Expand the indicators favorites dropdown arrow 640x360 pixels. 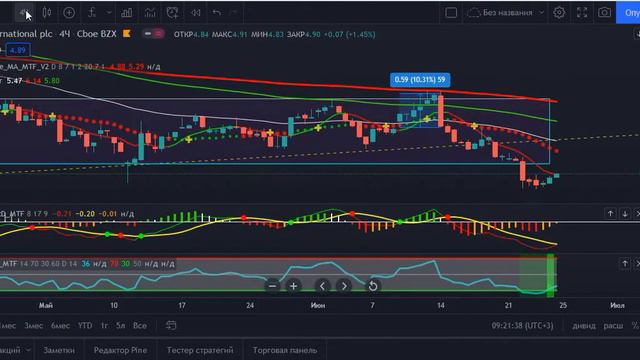(x=109, y=13)
